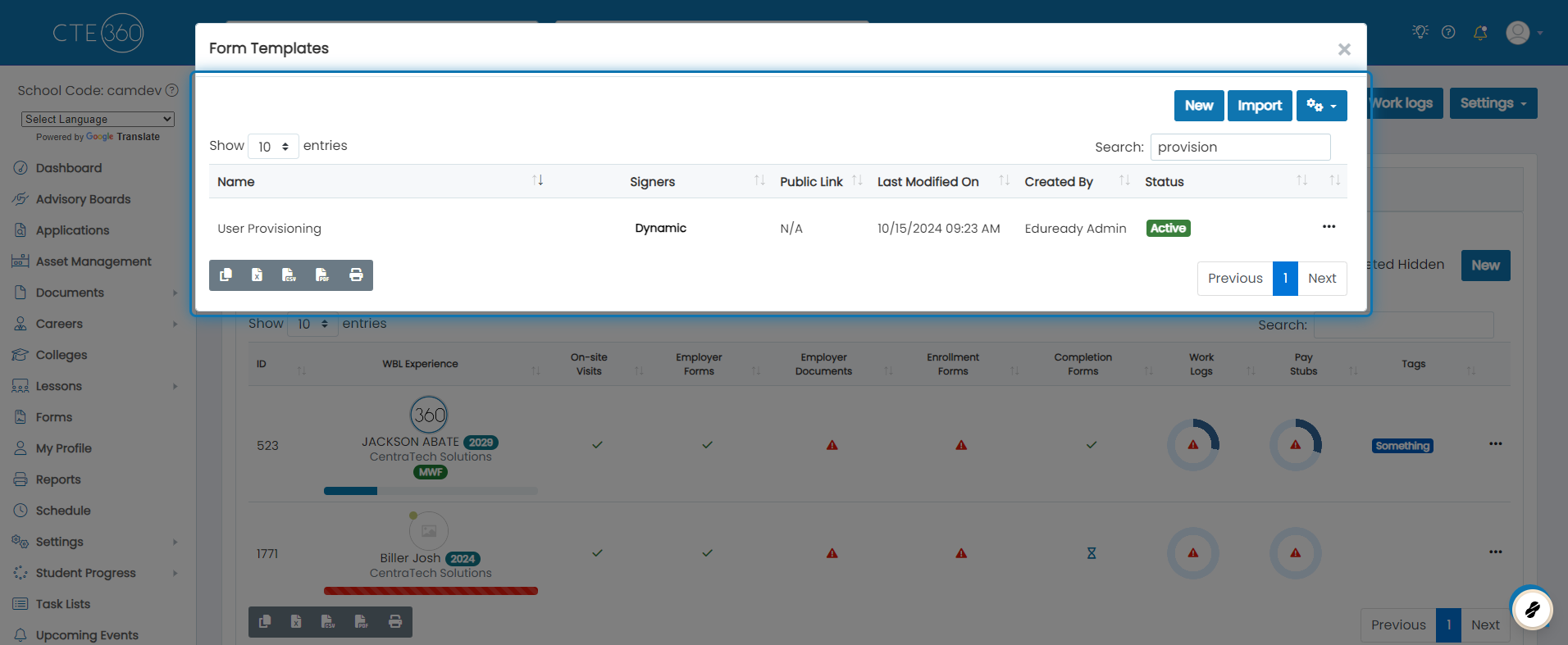Open Settings dropdown in top right

coord(1493,103)
